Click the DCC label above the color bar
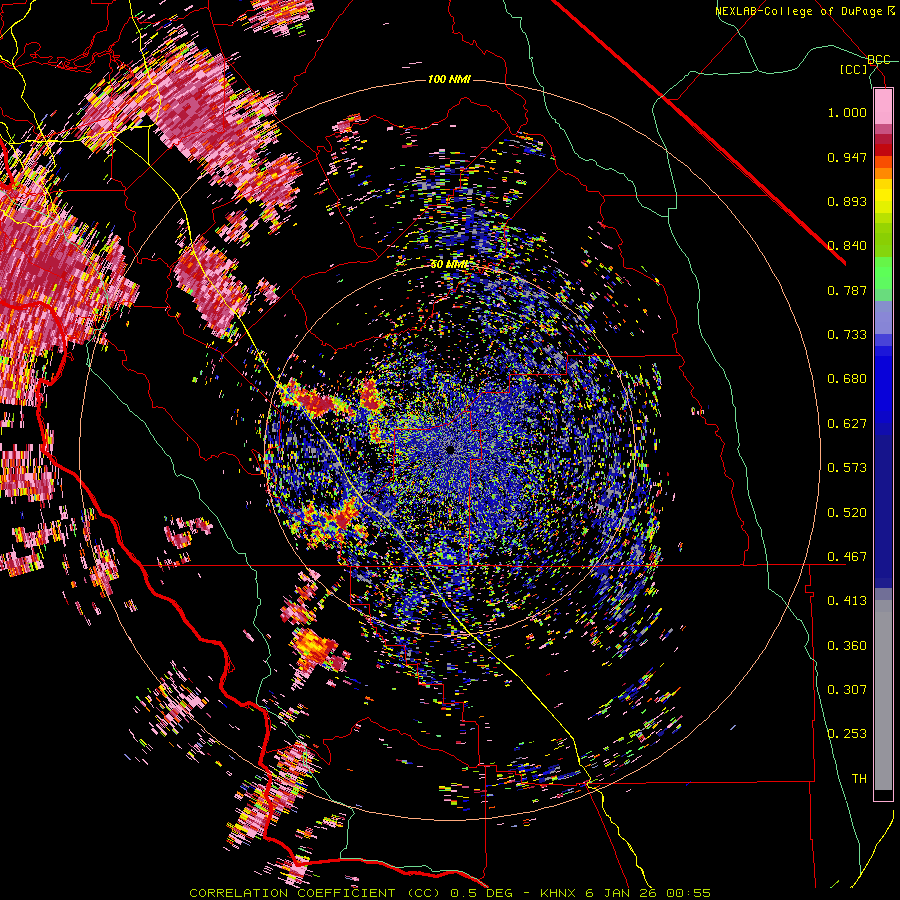Image resolution: width=900 pixels, height=900 pixels. click(x=879, y=60)
